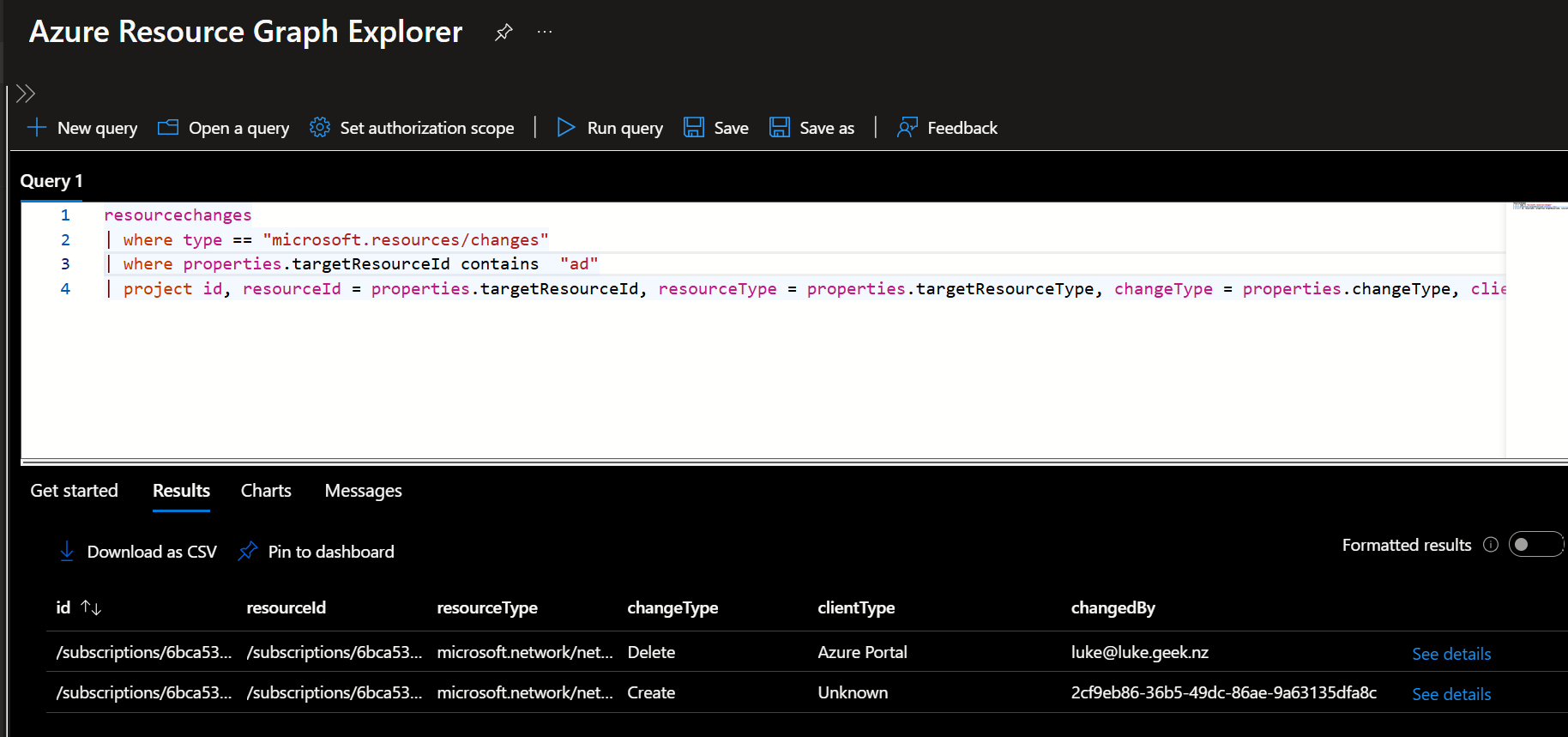Select the Create changeType cell
1568x737 pixels.
coord(651,692)
